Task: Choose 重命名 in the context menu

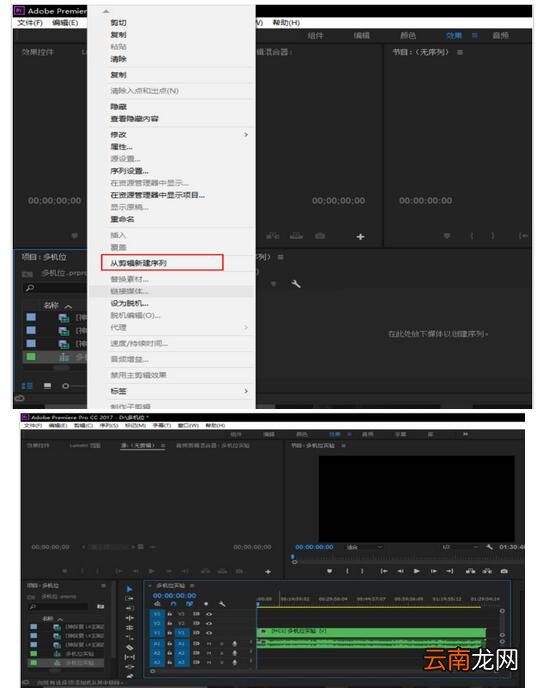Action: [x=122, y=219]
